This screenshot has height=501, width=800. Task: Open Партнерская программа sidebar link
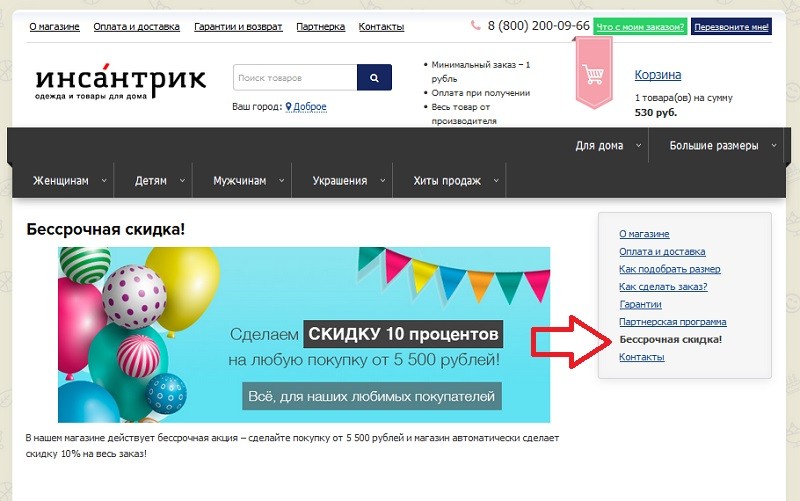[x=672, y=322]
